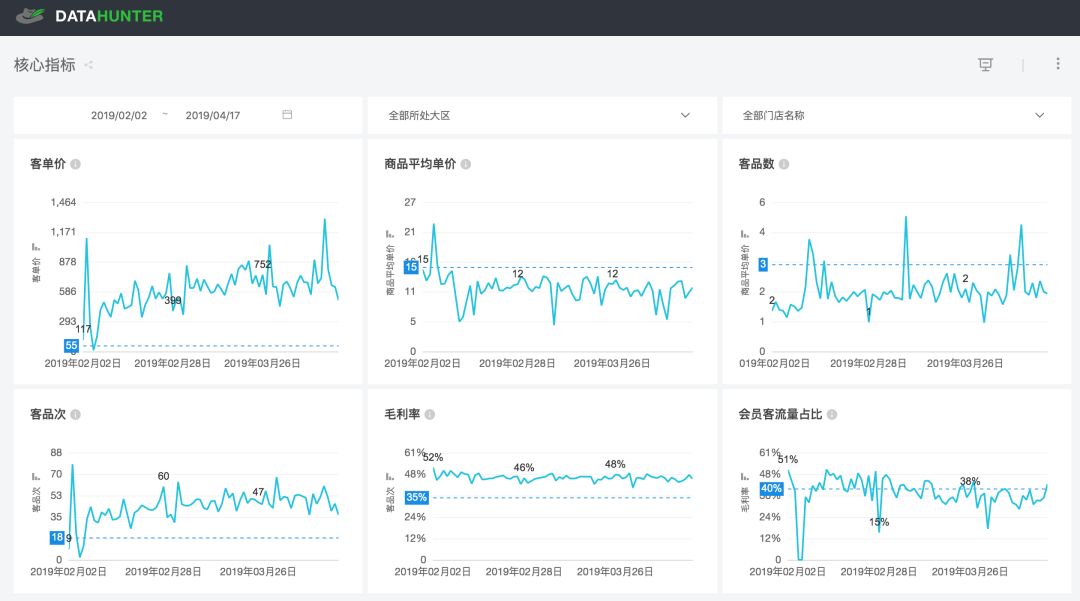Image resolution: width=1080 pixels, height=601 pixels.
Task: Click the 商品平均单价 chart title
Action: tap(420, 164)
